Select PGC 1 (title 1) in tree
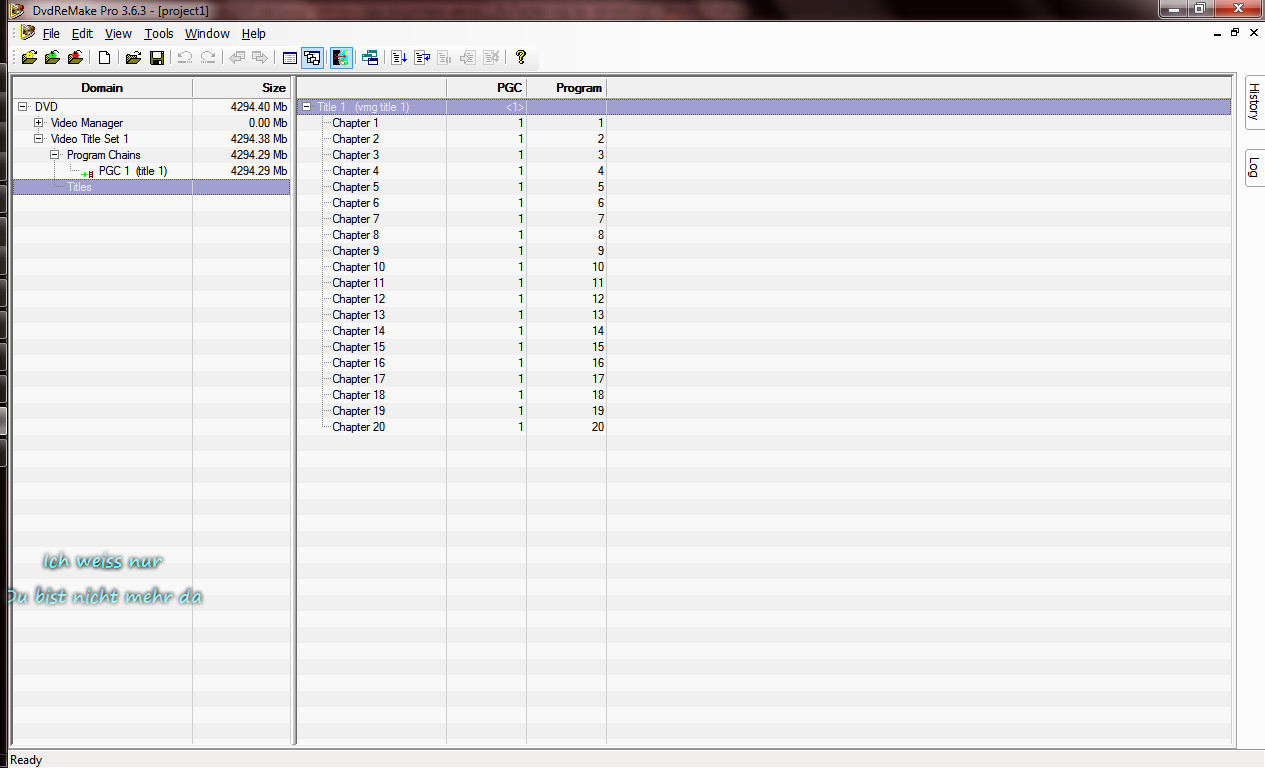Screen dimensions: 1265x768 132,171
